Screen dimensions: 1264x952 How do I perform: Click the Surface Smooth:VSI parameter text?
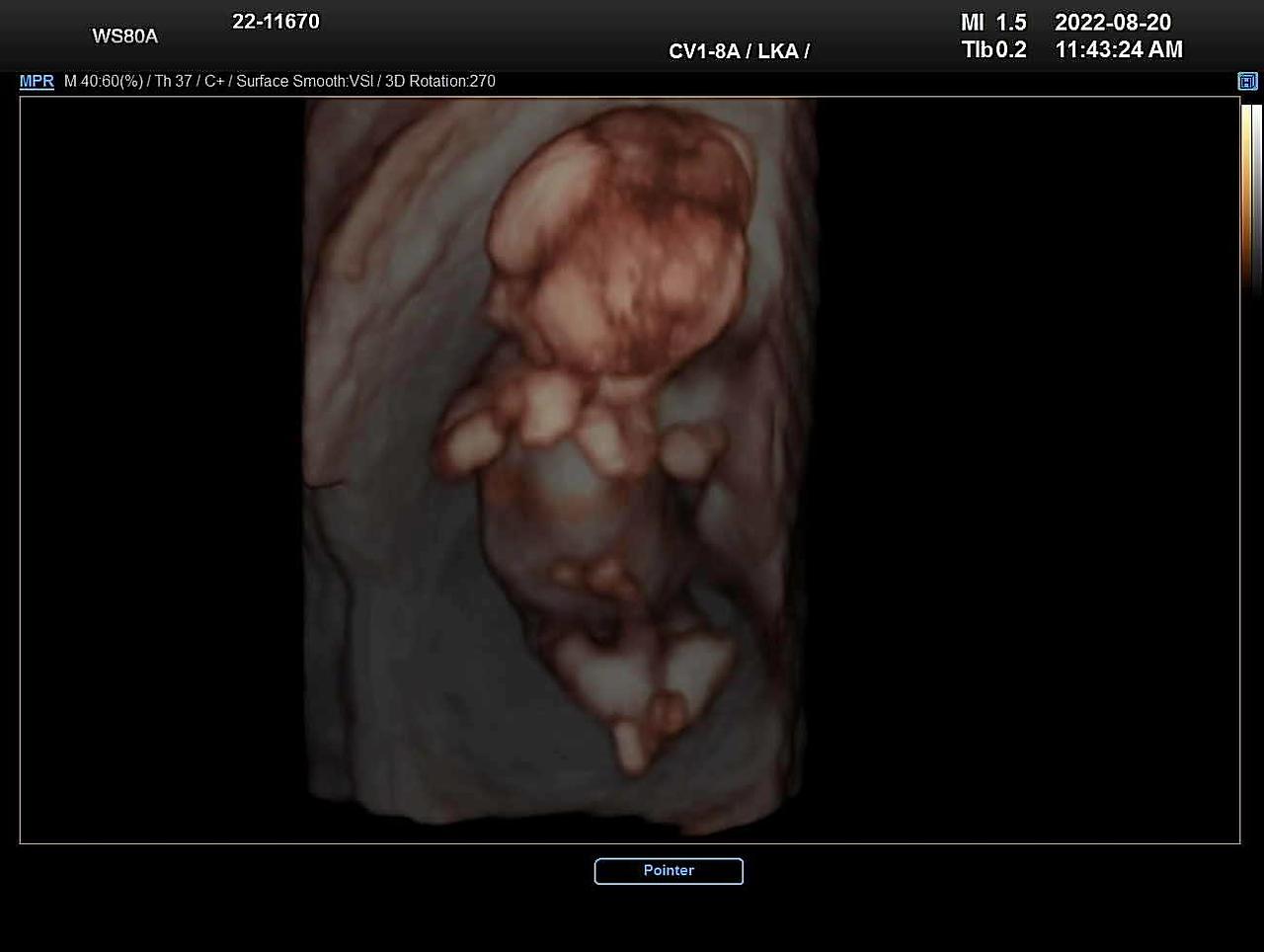(x=305, y=81)
